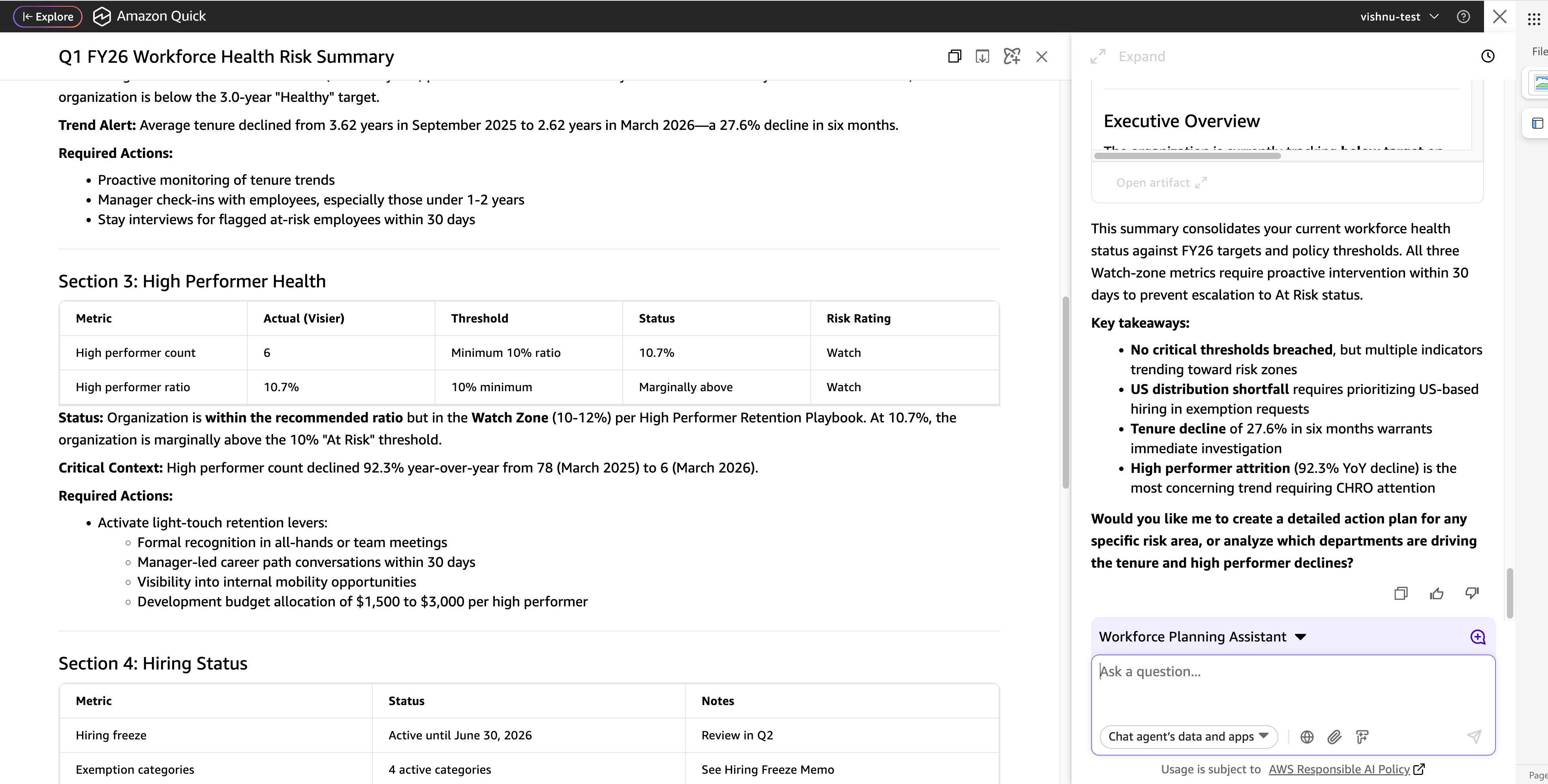Click the web search globe icon

pos(1307,737)
